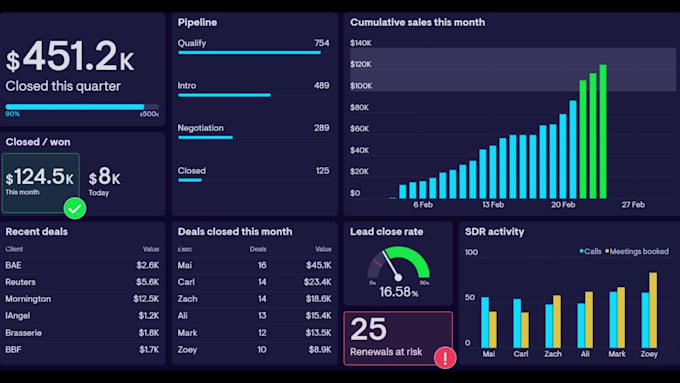Click the Mark label on SDR chart
Image resolution: width=680 pixels, height=383 pixels.
[617, 354]
